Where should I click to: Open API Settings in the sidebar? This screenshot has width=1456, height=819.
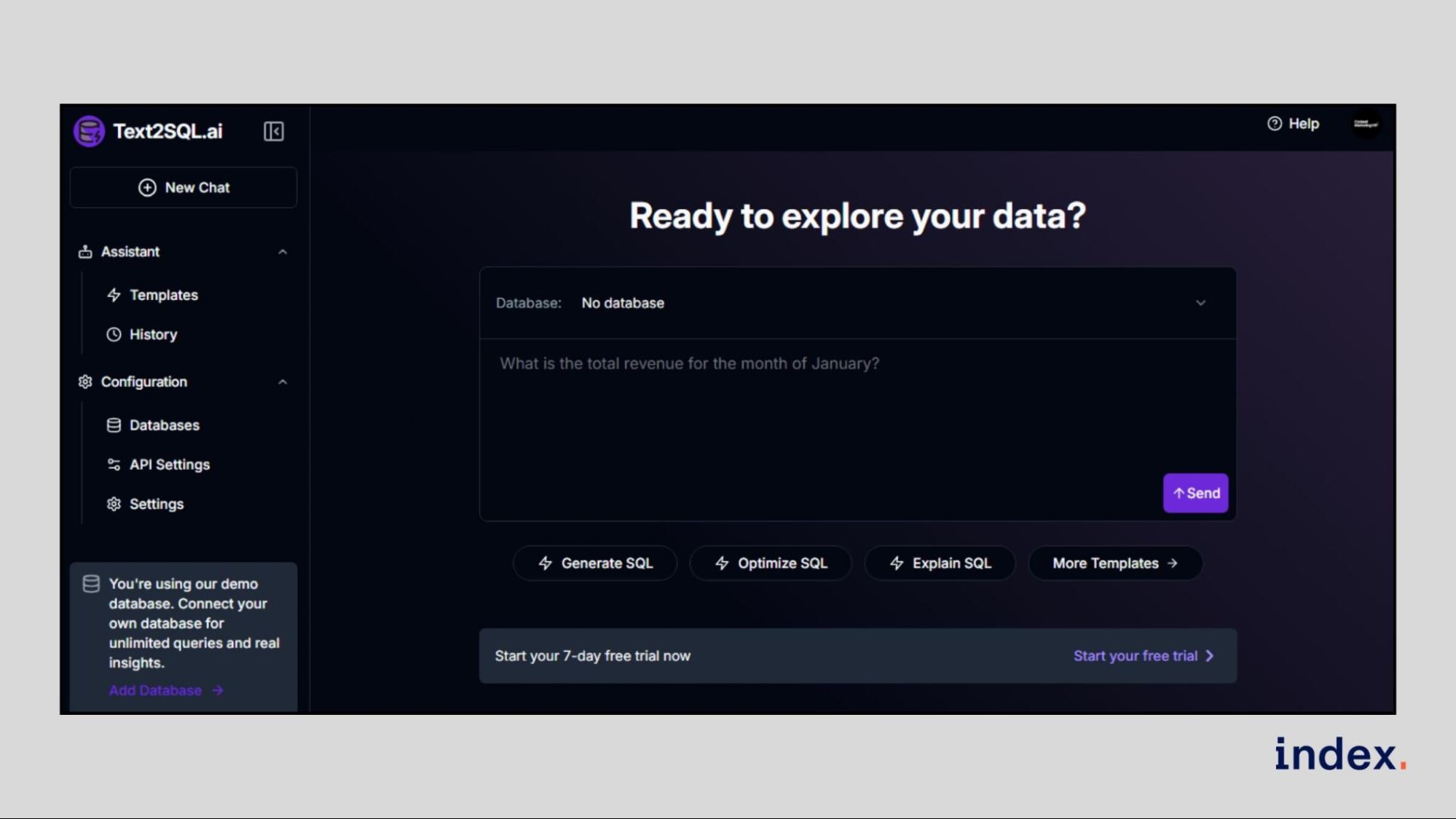pyautogui.click(x=169, y=464)
